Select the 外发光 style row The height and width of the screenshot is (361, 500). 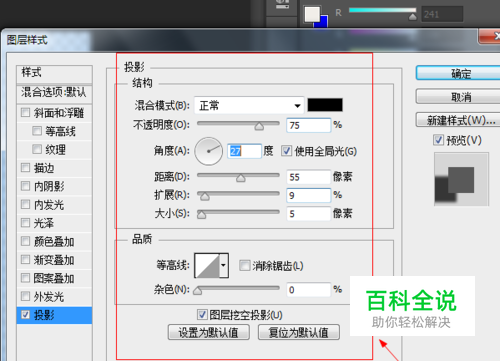pos(54,296)
